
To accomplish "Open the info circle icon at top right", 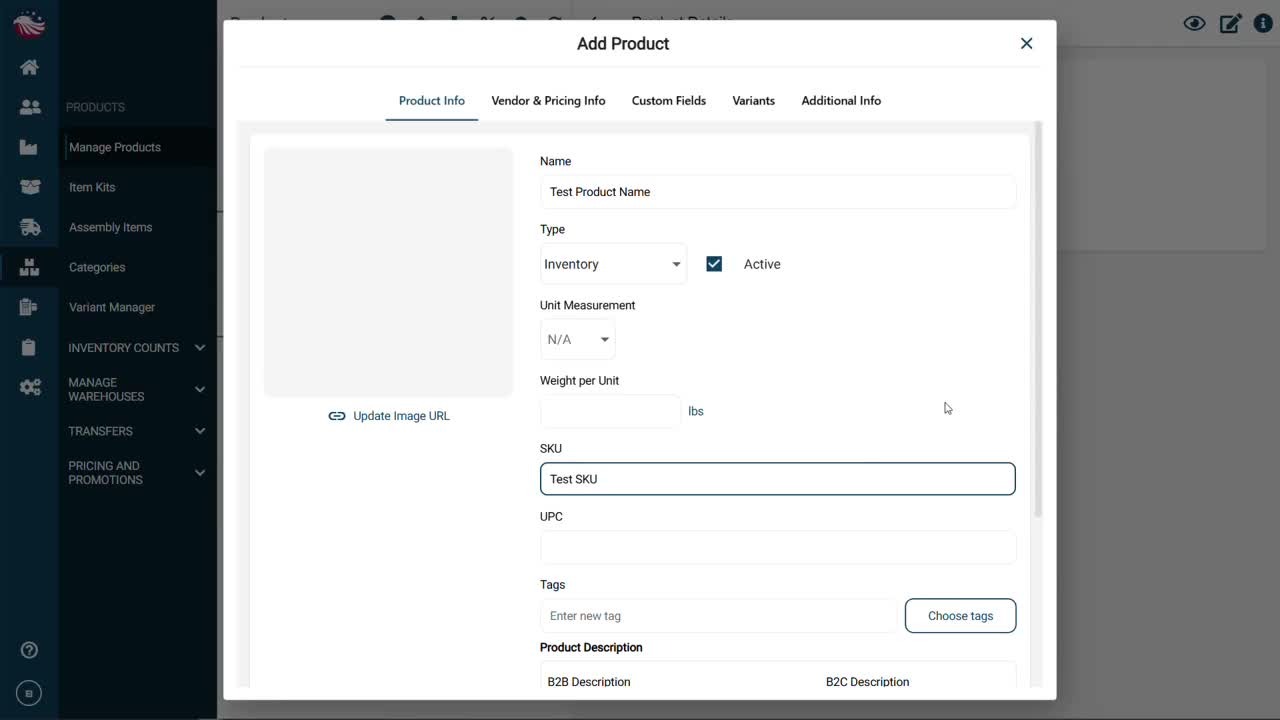I will tap(1263, 23).
